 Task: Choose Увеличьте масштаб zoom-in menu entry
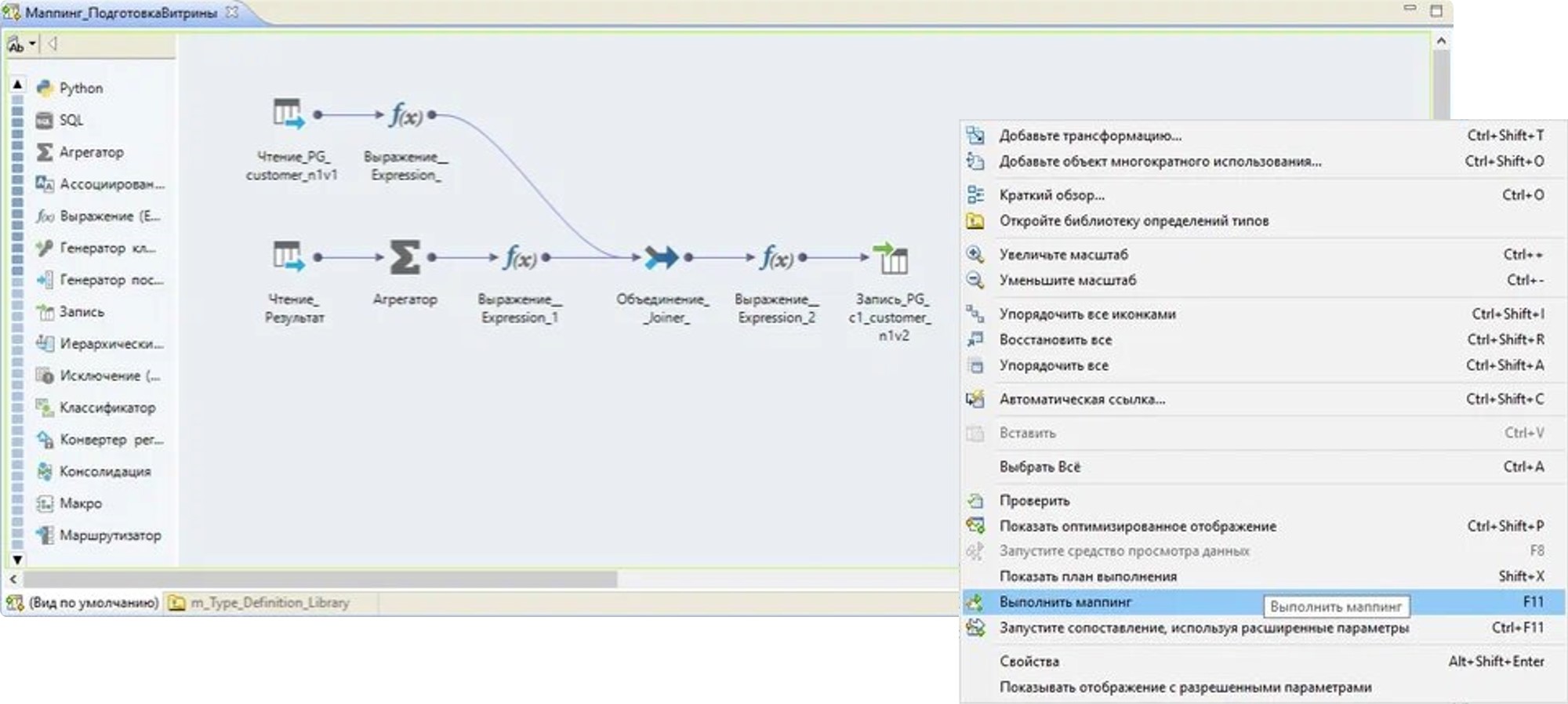click(1063, 255)
